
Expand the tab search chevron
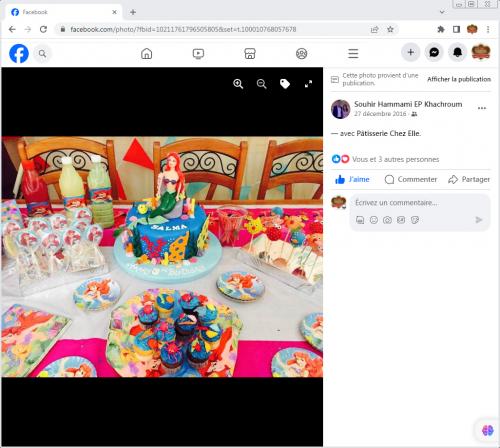(442, 12)
